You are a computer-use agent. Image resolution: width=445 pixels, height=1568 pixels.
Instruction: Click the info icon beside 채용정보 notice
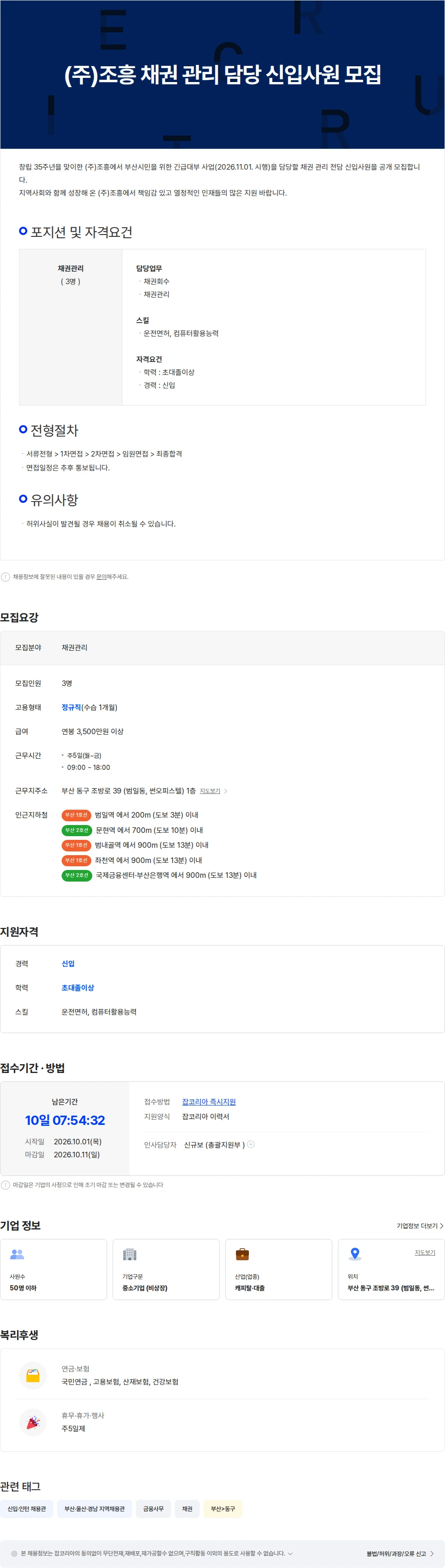point(6,577)
